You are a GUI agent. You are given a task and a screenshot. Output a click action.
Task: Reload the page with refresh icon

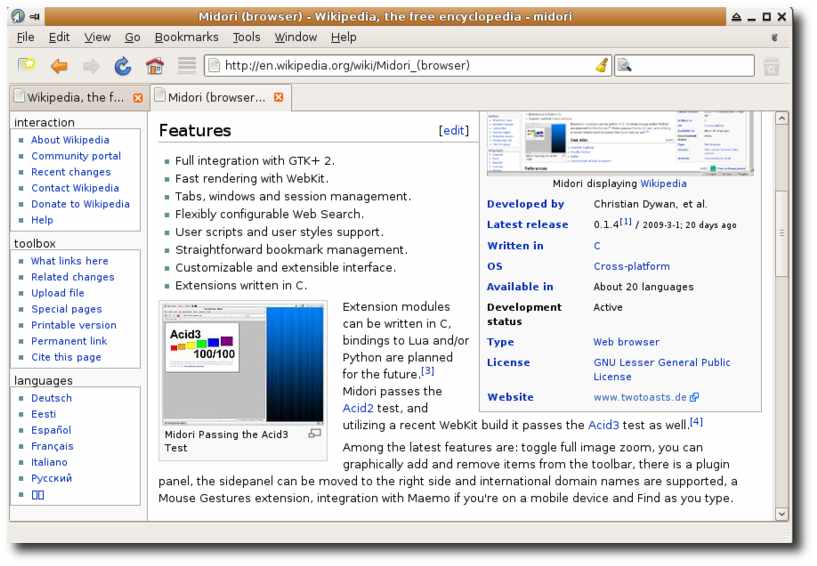123,66
